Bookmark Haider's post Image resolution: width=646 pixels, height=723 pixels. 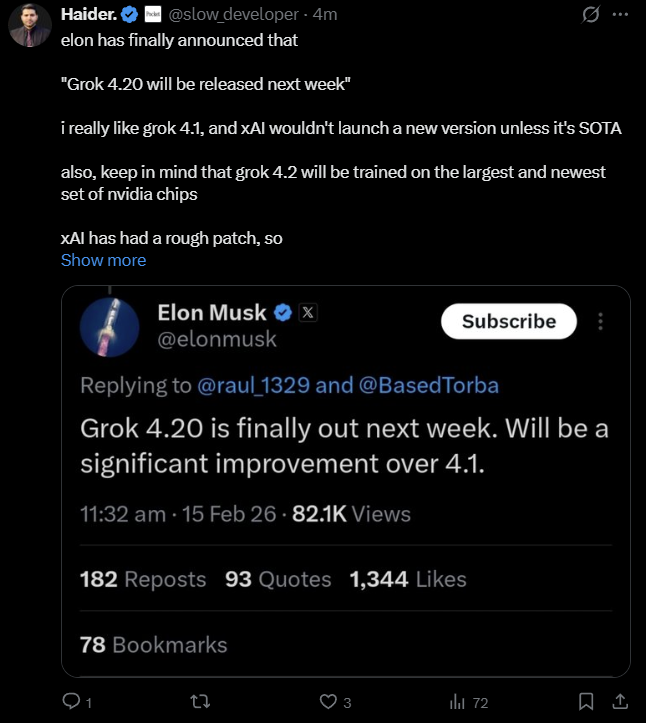(587, 702)
